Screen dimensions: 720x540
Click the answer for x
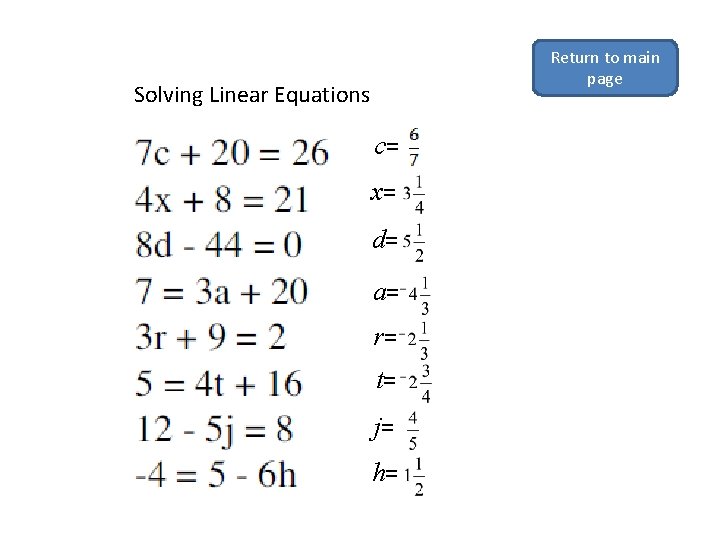pos(399,193)
